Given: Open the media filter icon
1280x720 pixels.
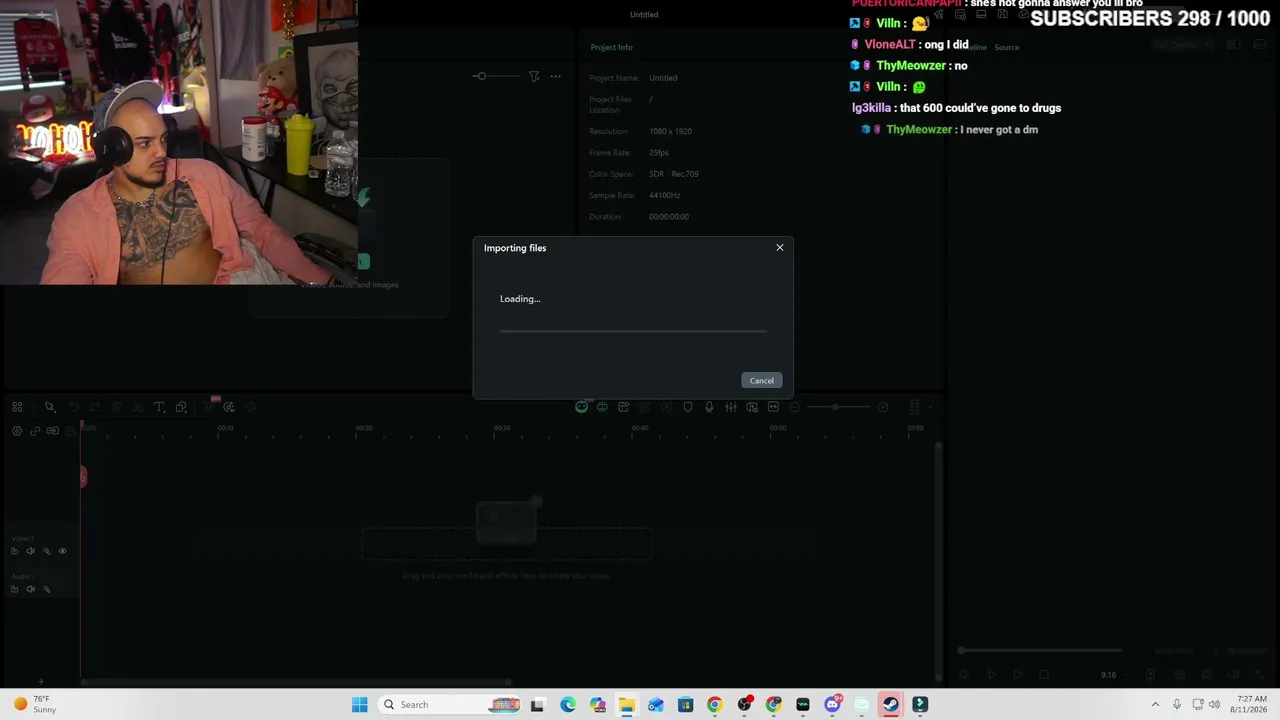Looking at the screenshot, I should click(x=534, y=76).
